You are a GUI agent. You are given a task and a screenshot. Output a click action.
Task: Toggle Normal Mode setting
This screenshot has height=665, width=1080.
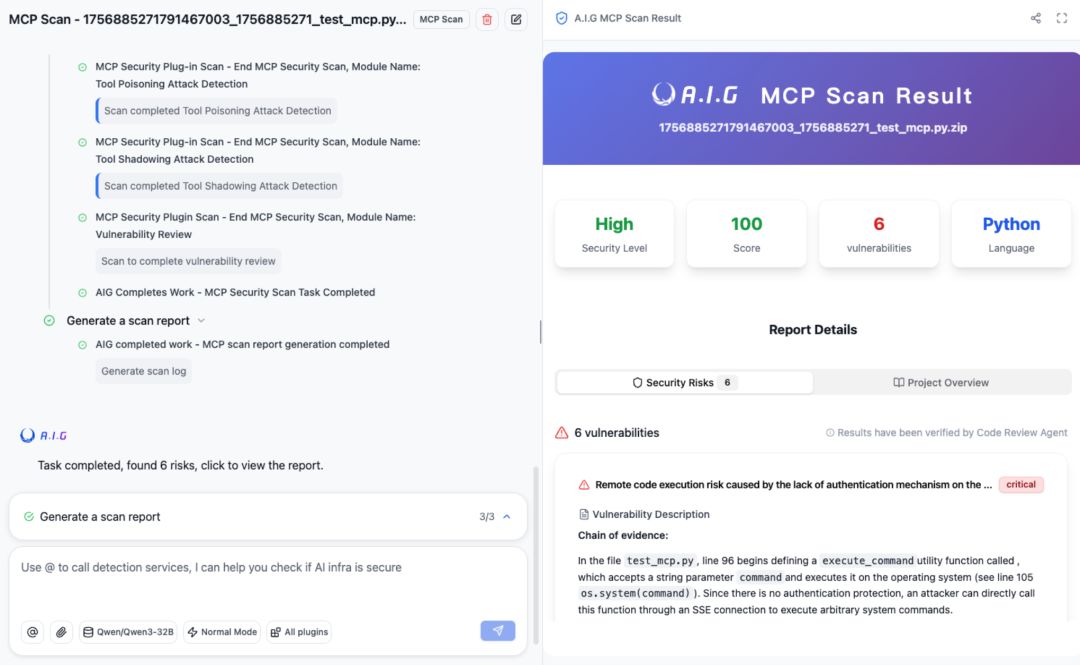coord(222,632)
